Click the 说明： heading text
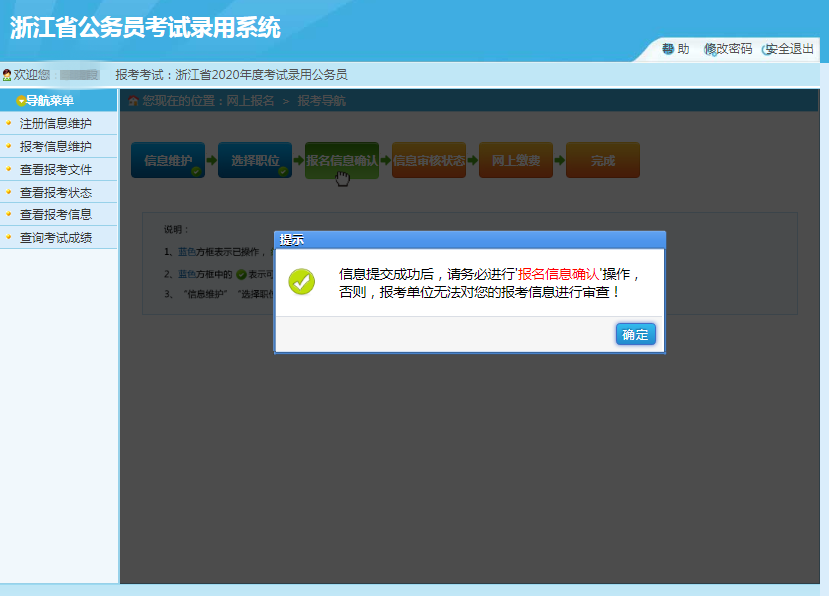 176,230
